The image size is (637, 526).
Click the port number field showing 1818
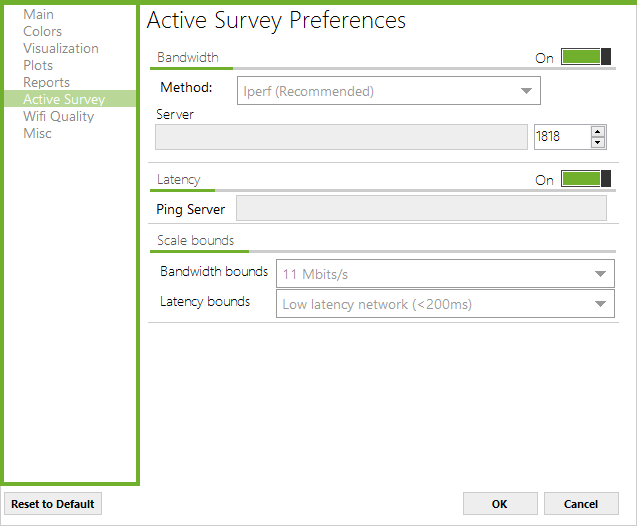(562, 137)
